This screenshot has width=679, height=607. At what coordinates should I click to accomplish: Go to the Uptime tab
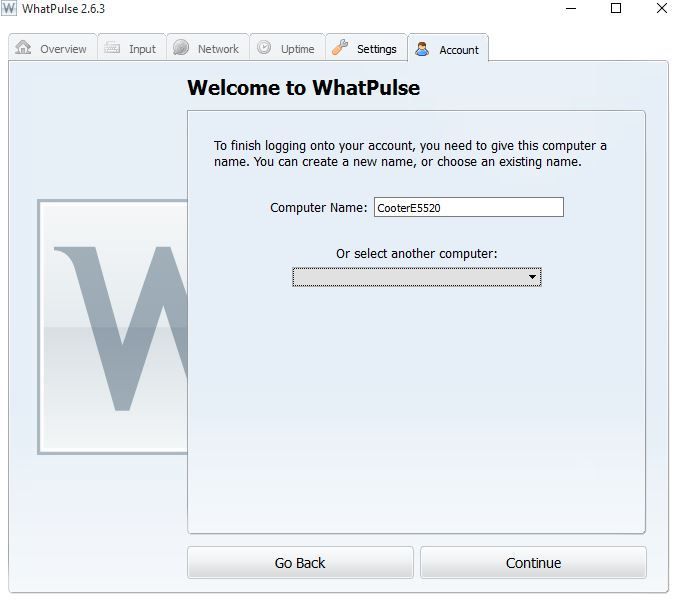(x=287, y=48)
